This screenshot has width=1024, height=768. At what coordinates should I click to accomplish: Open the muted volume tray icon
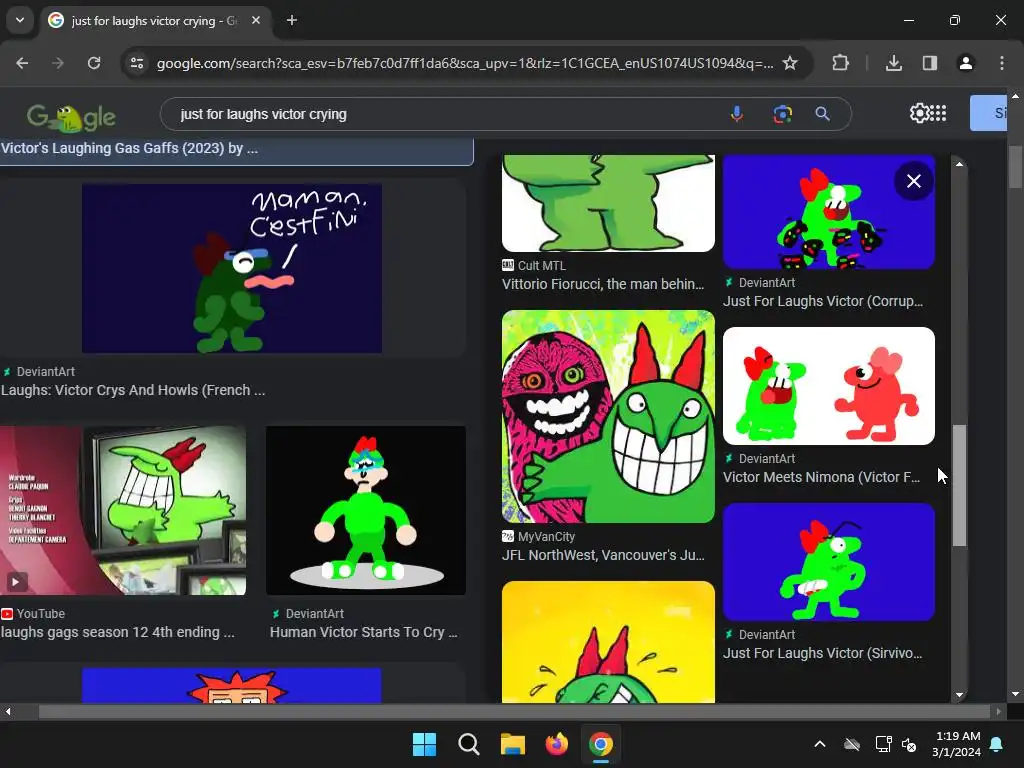pyautogui.click(x=908, y=744)
